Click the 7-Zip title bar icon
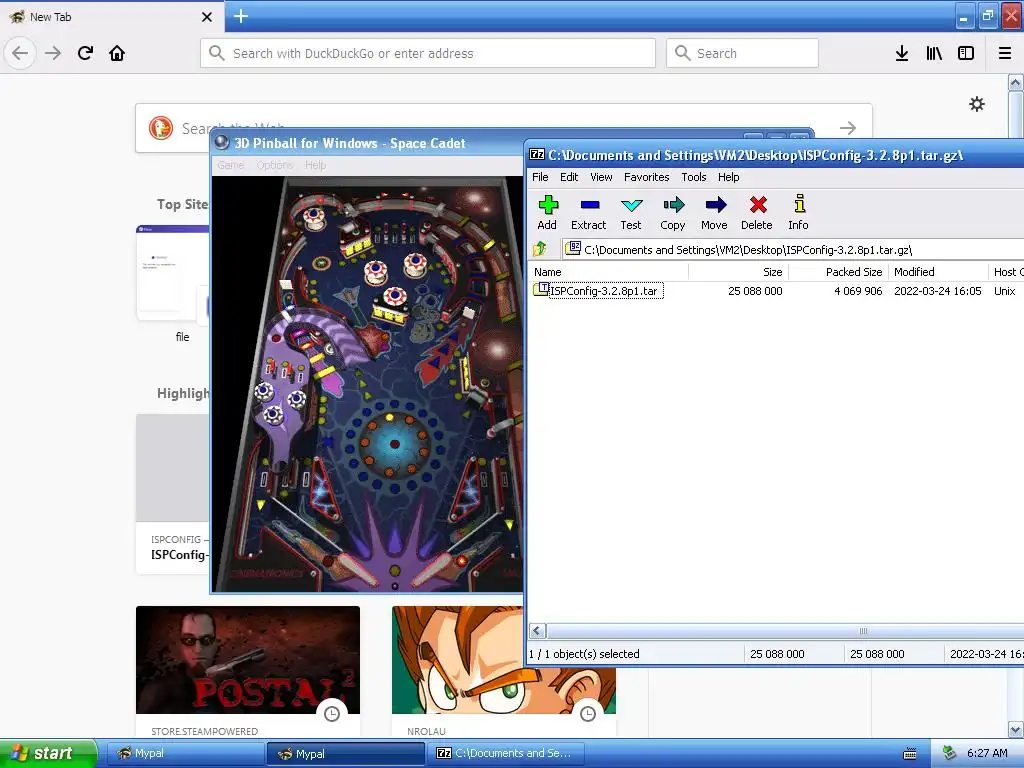This screenshot has height=768, width=1024. click(x=537, y=155)
